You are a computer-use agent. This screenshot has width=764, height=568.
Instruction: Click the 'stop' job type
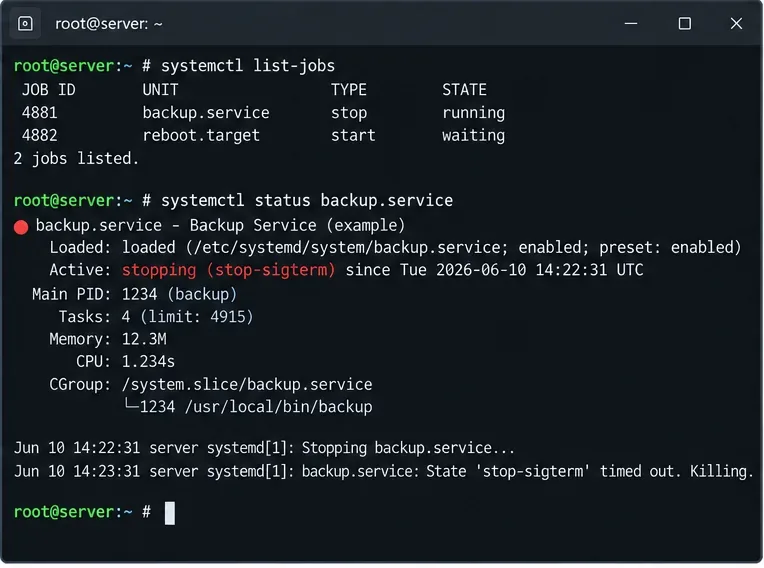pos(349,113)
